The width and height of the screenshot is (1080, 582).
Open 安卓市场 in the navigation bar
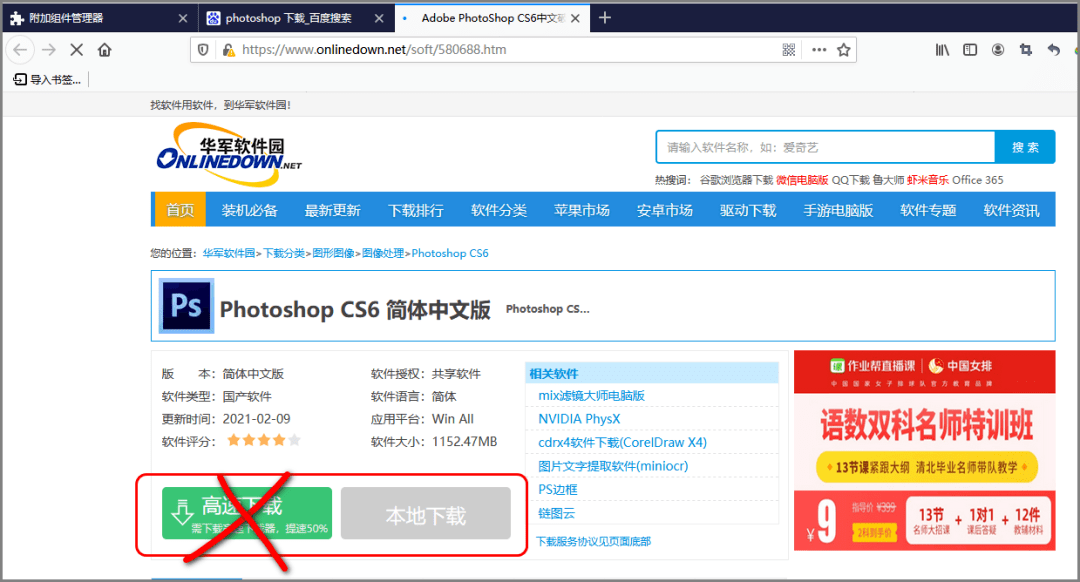665,210
